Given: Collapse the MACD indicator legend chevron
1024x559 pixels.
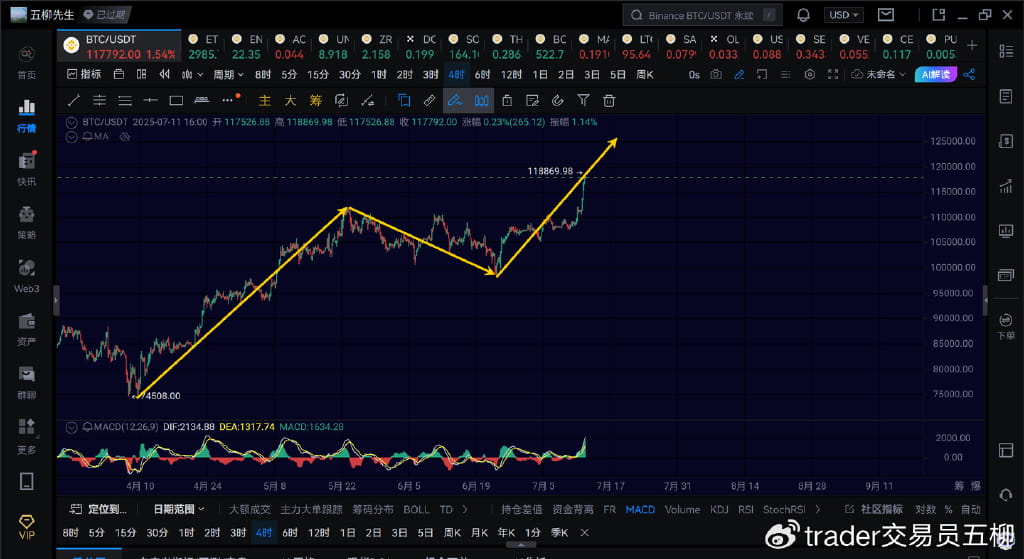Looking at the screenshot, I should tap(71, 427).
